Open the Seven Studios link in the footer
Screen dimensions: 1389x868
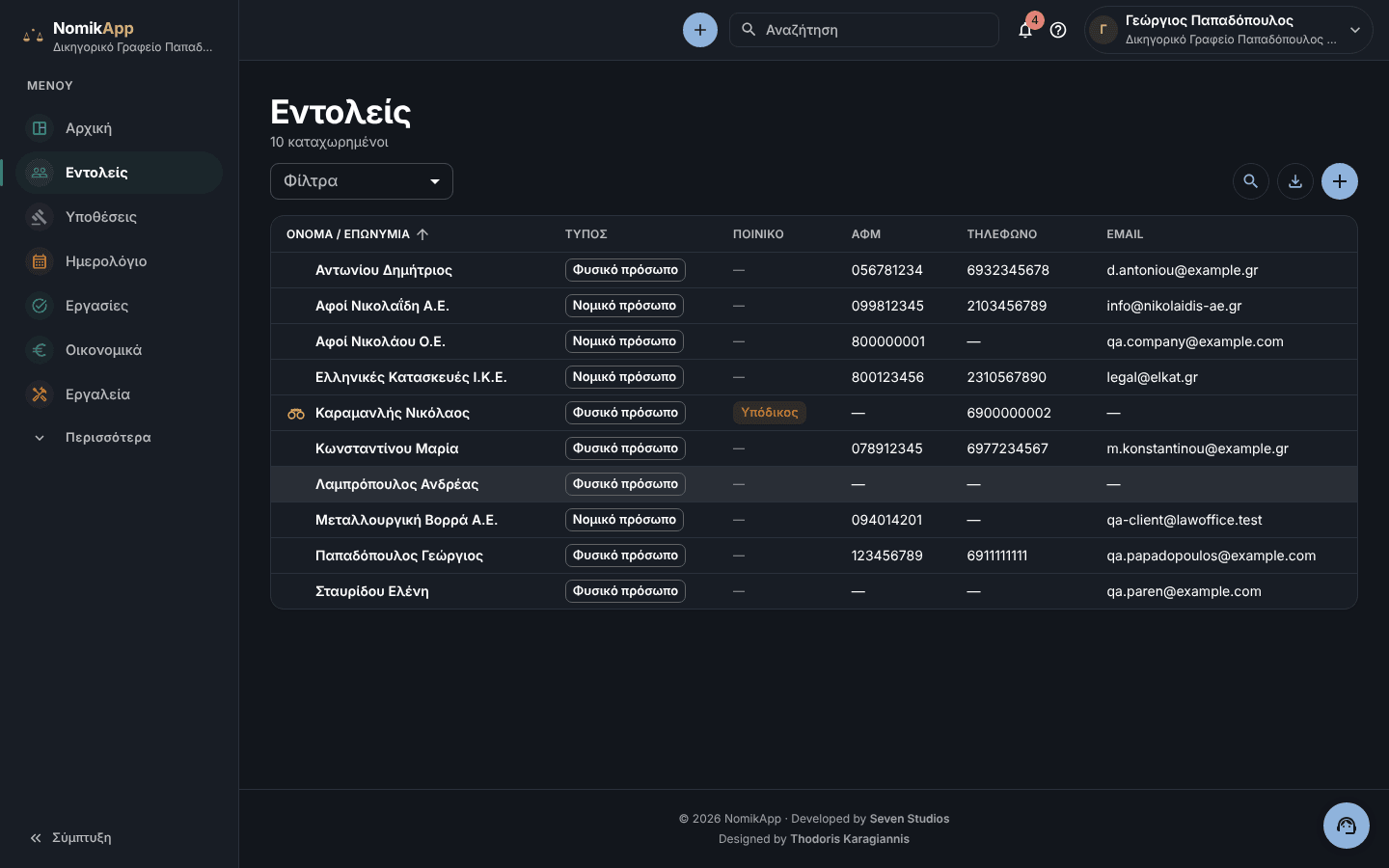click(x=910, y=819)
